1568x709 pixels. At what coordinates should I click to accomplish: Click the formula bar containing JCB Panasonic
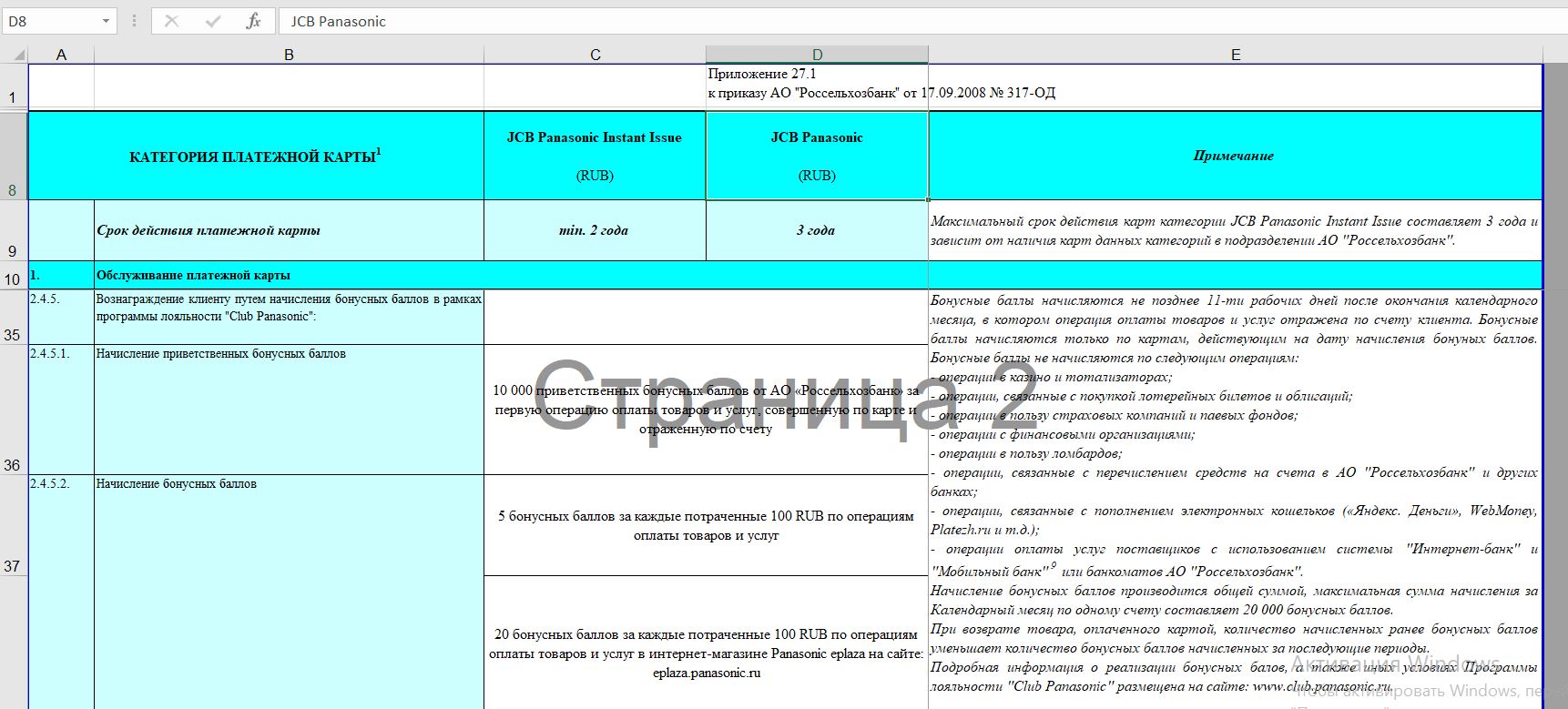click(x=922, y=21)
